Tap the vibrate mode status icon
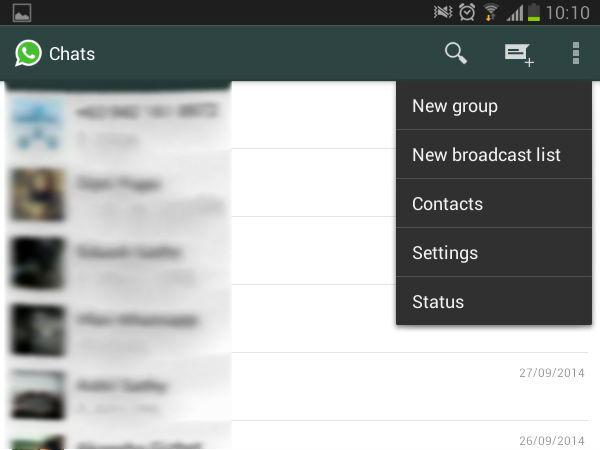The image size is (600, 450). 443,12
